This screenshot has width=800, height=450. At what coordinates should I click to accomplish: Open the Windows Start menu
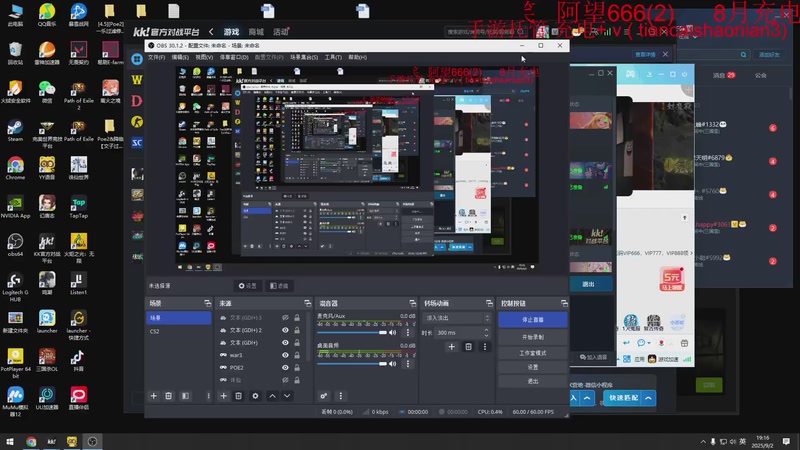point(10,442)
